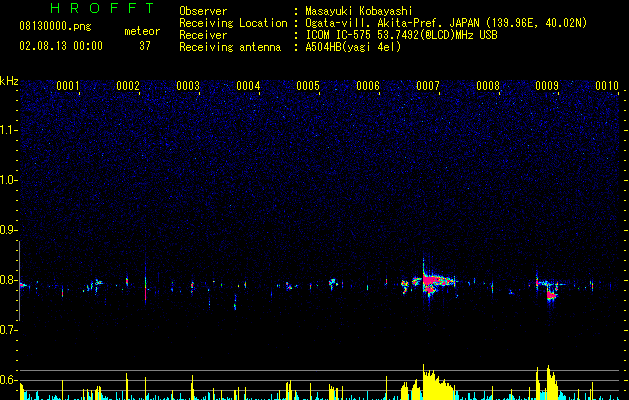
Task: Select the file name 08130000.png
Action: [x=55, y=27]
